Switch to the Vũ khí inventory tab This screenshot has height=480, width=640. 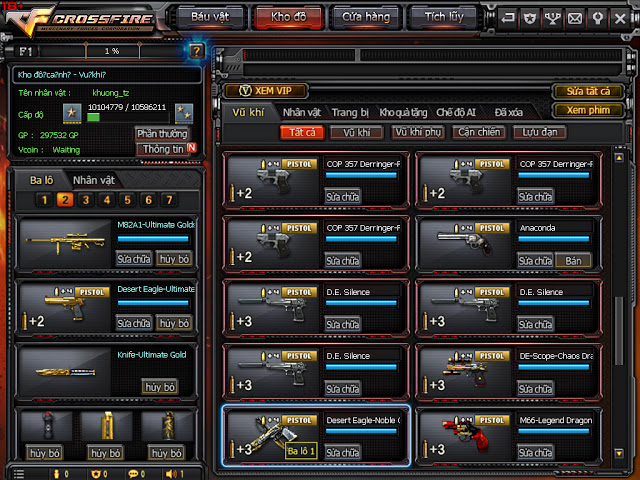pyautogui.click(x=248, y=112)
